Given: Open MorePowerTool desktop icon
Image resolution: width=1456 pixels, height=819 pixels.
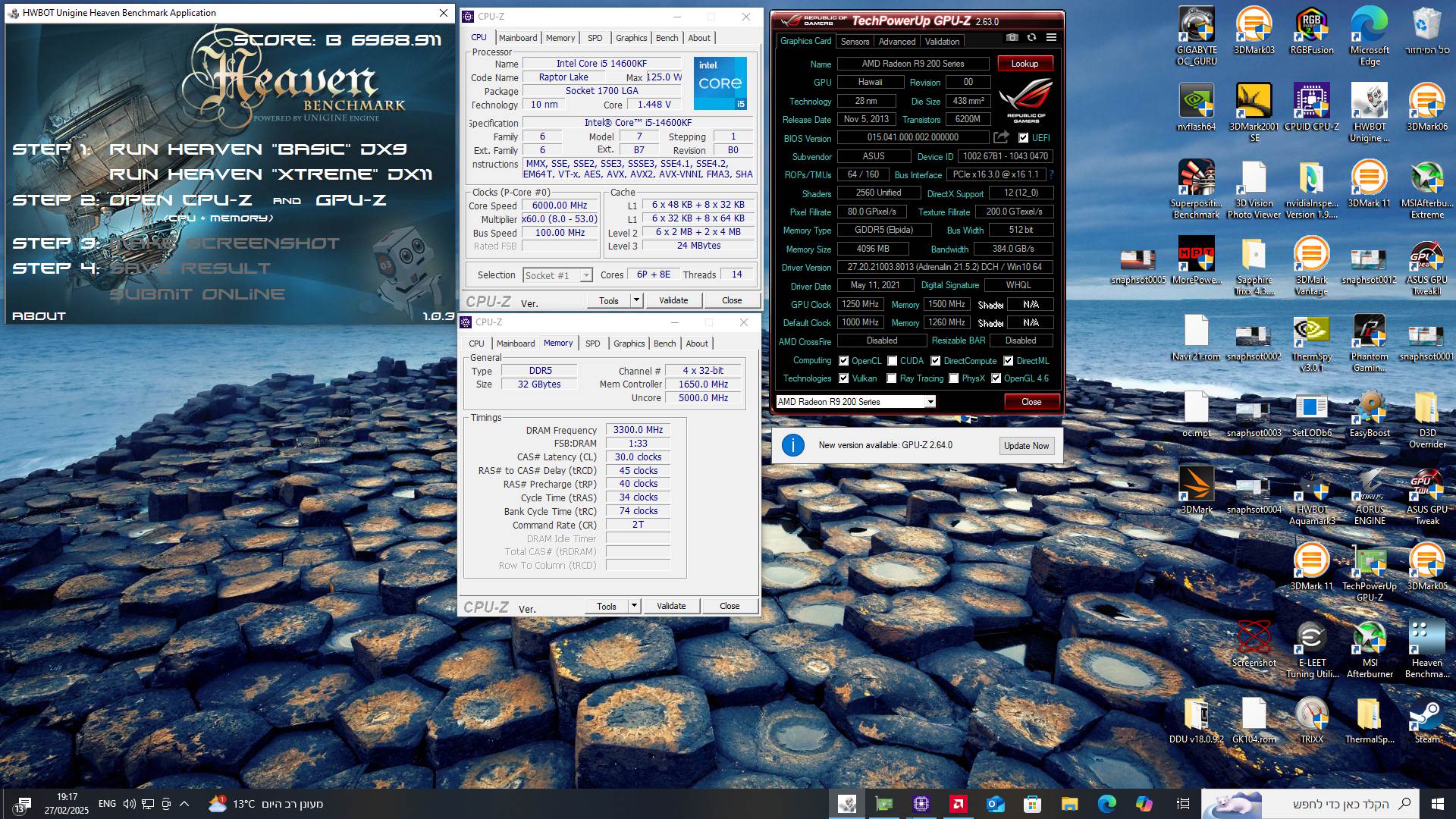Looking at the screenshot, I should pos(1197,260).
